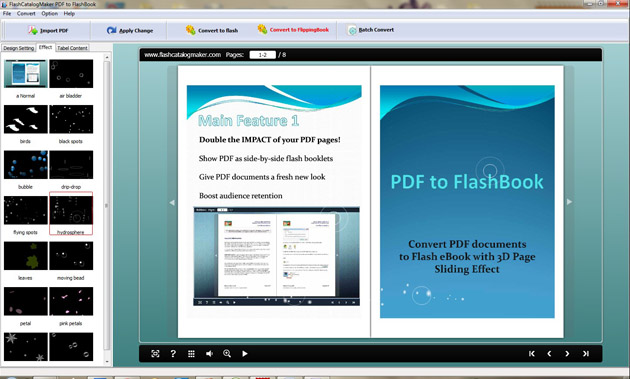The height and width of the screenshot is (379, 630).
Task: Switch to the Design Setting tab
Action: pyautogui.click(x=18, y=48)
